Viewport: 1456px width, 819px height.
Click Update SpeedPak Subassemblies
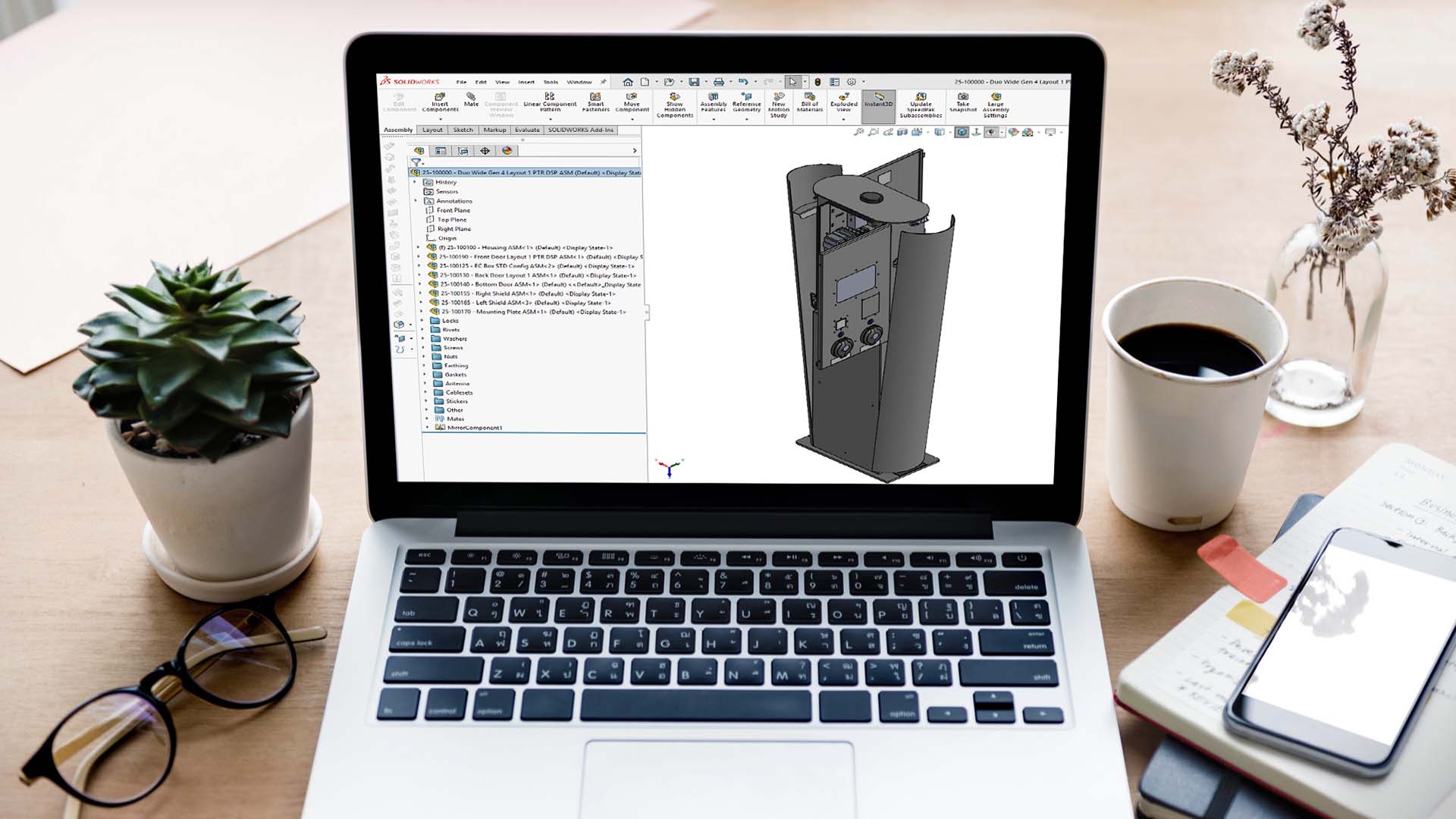pyautogui.click(x=921, y=105)
